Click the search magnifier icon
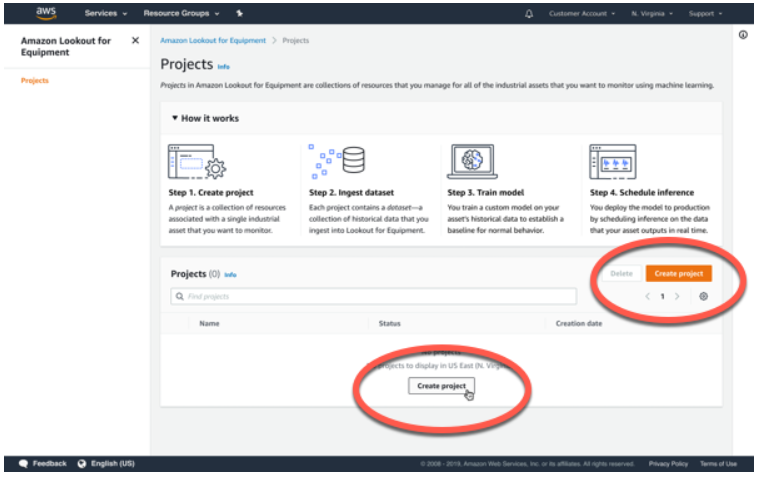The height and width of the screenshot is (478, 763). pos(180,296)
